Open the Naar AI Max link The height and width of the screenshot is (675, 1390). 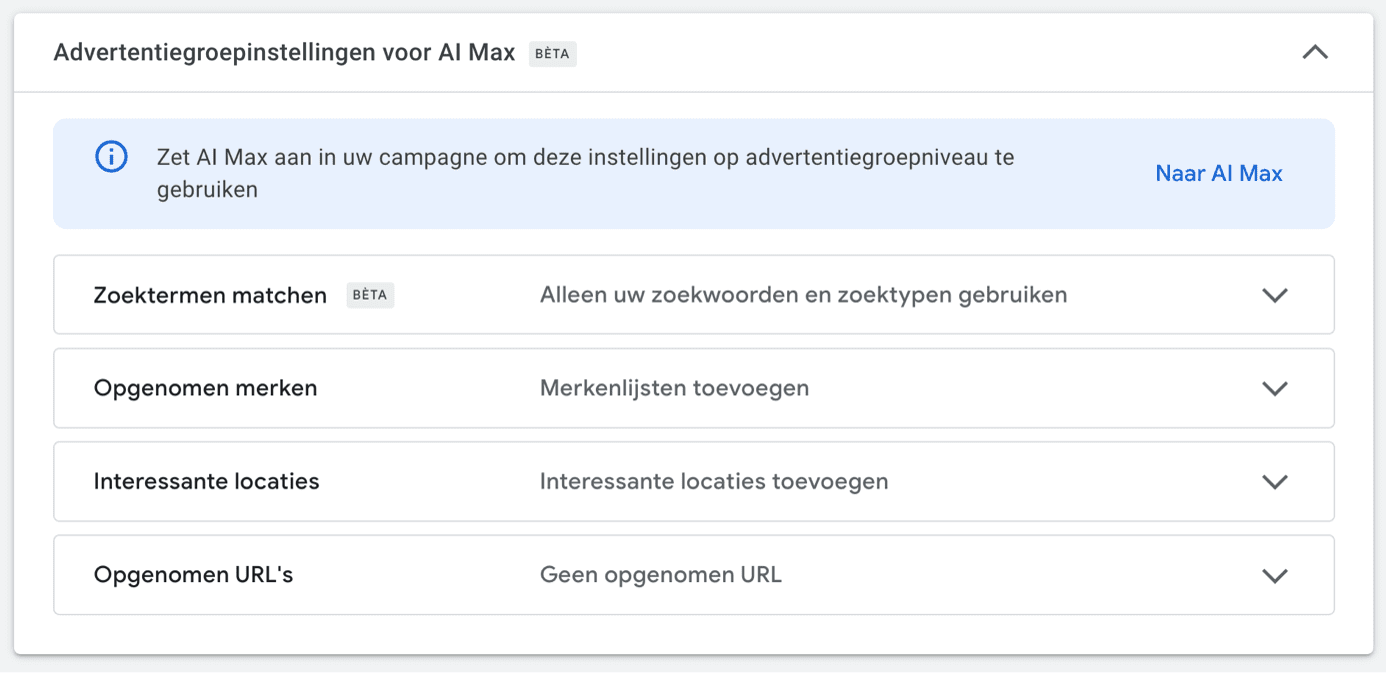pos(1219,173)
